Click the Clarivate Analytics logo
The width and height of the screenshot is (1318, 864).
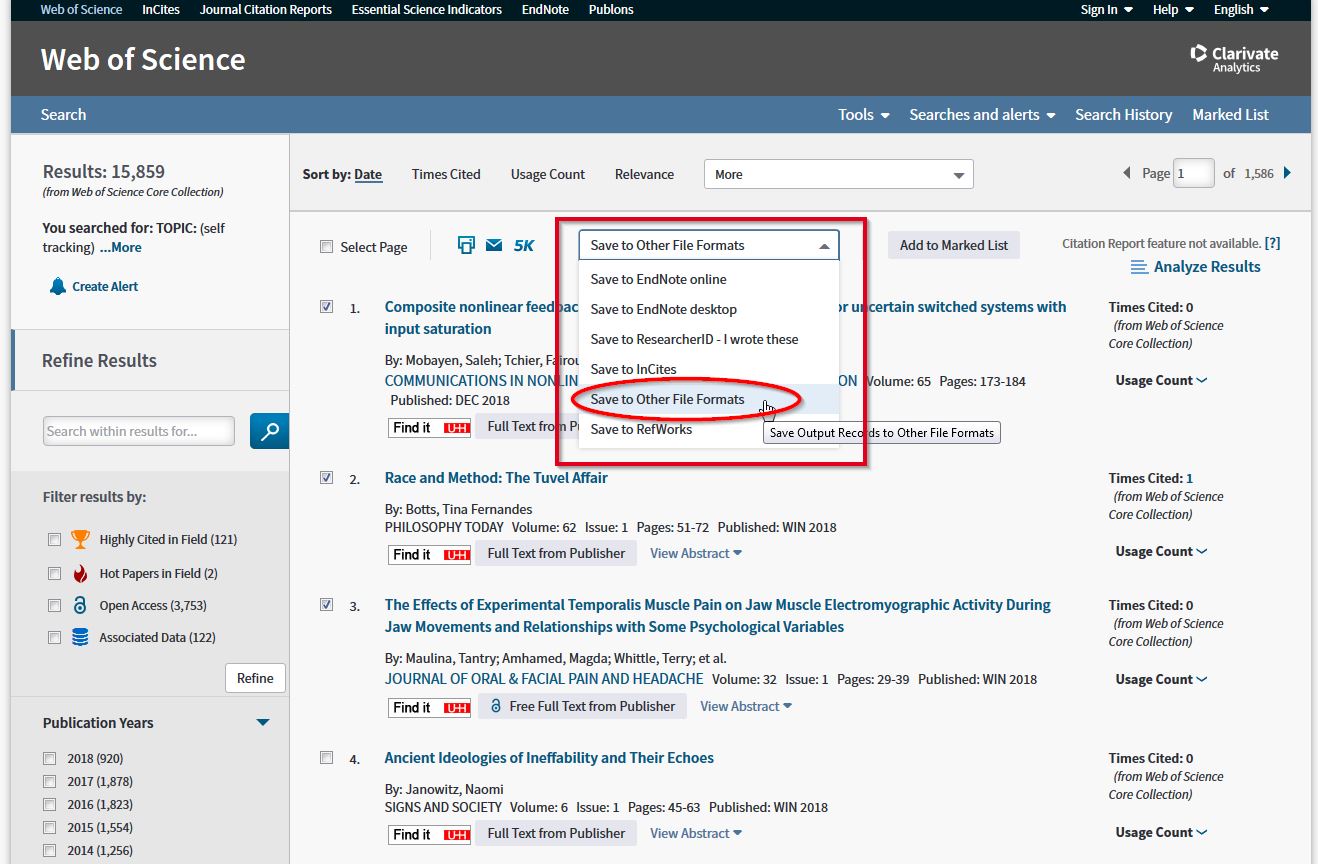tap(1234, 58)
